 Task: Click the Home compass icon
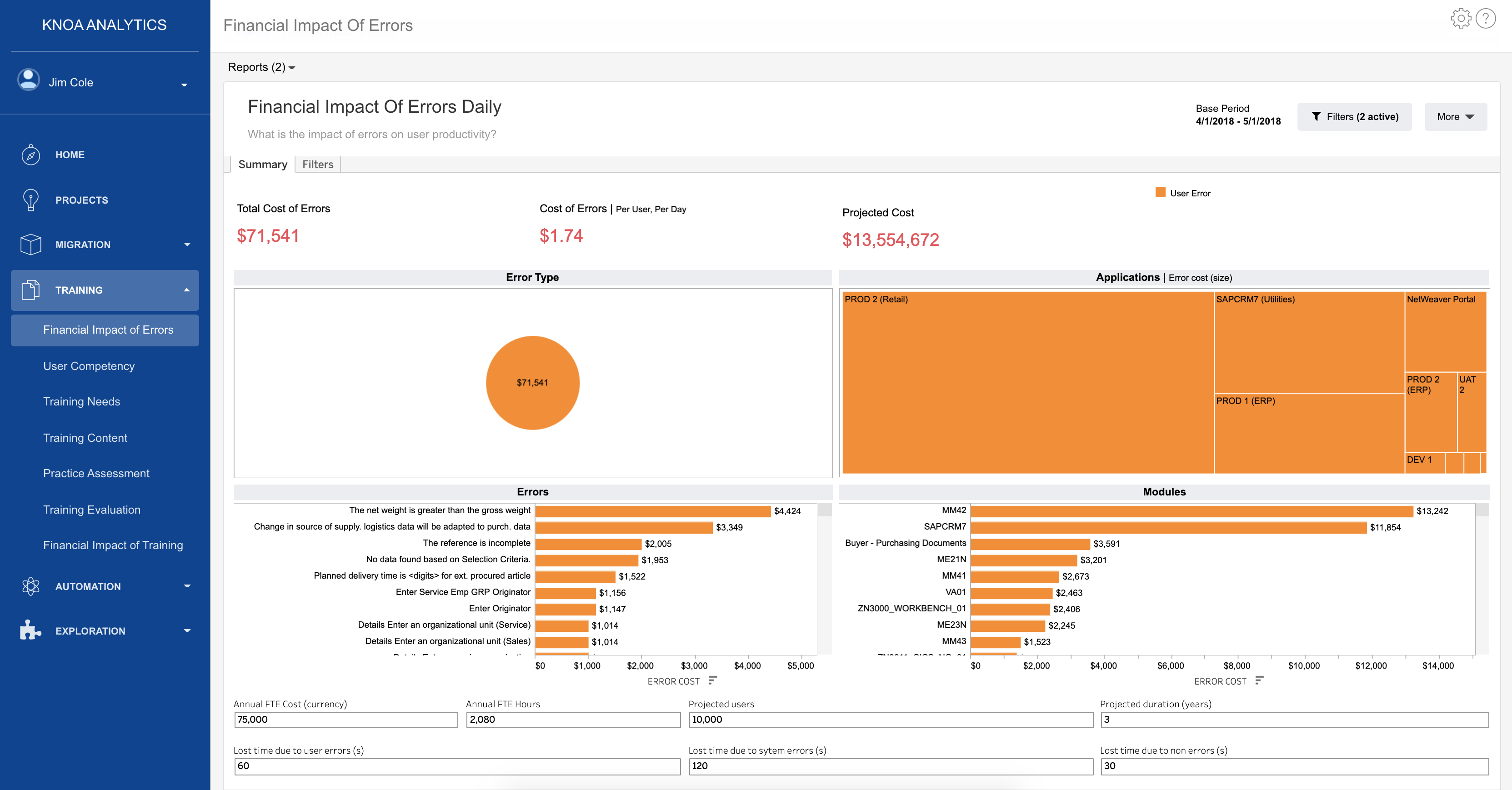[30, 155]
